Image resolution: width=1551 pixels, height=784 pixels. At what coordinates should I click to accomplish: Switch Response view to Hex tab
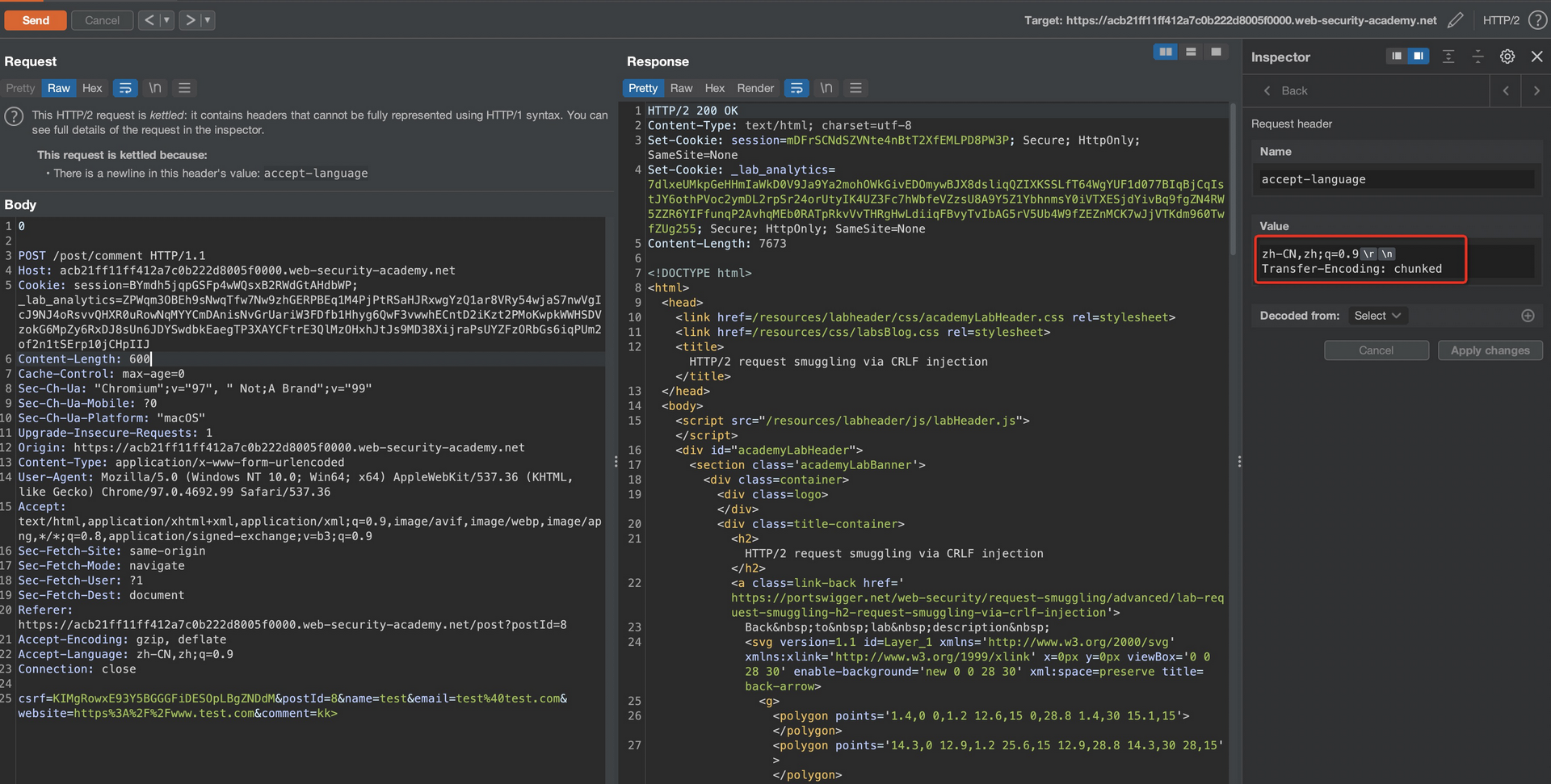[715, 88]
